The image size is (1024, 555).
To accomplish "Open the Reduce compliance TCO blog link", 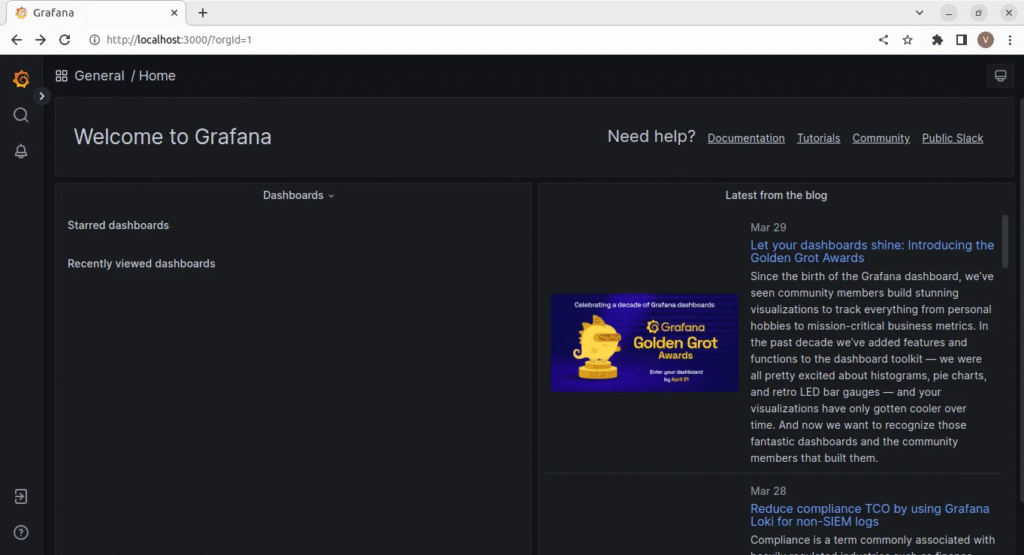I will (869, 515).
